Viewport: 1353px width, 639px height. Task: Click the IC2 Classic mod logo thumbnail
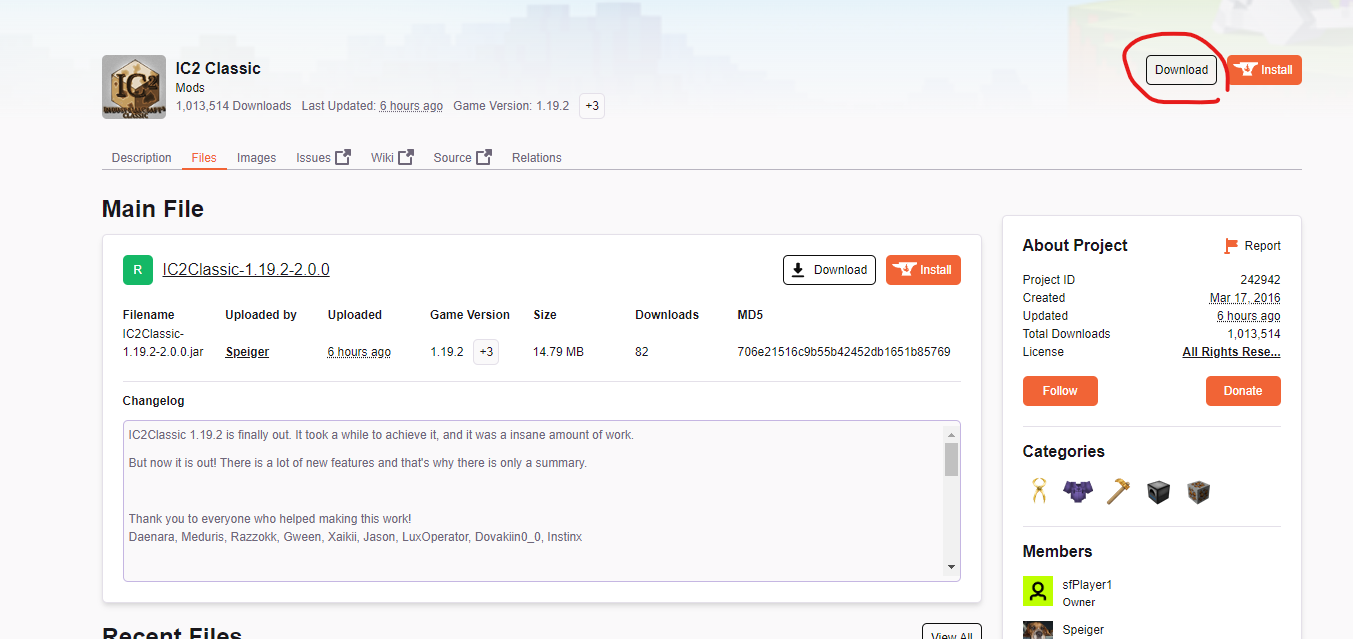[134, 87]
